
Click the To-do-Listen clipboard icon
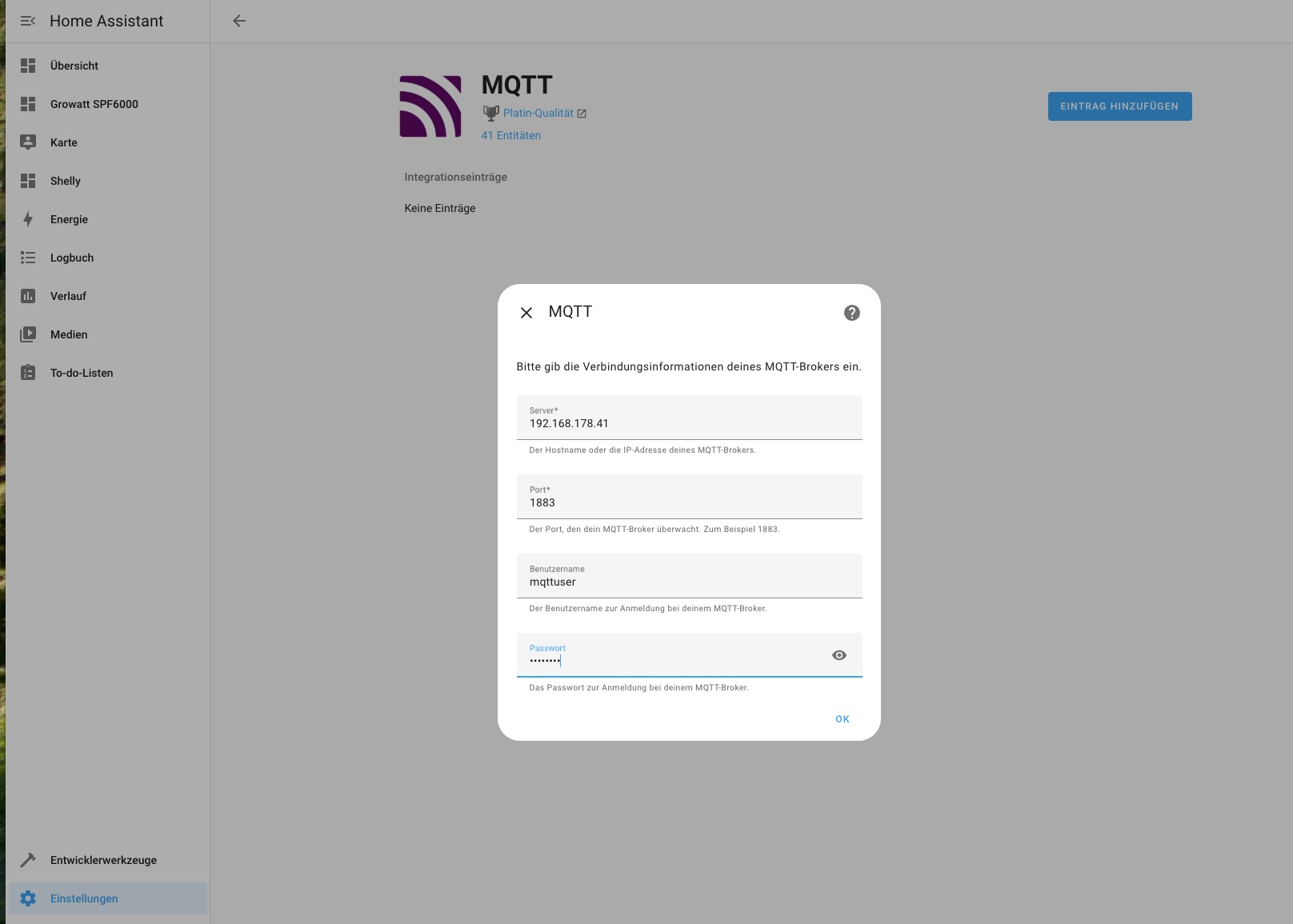(x=28, y=373)
